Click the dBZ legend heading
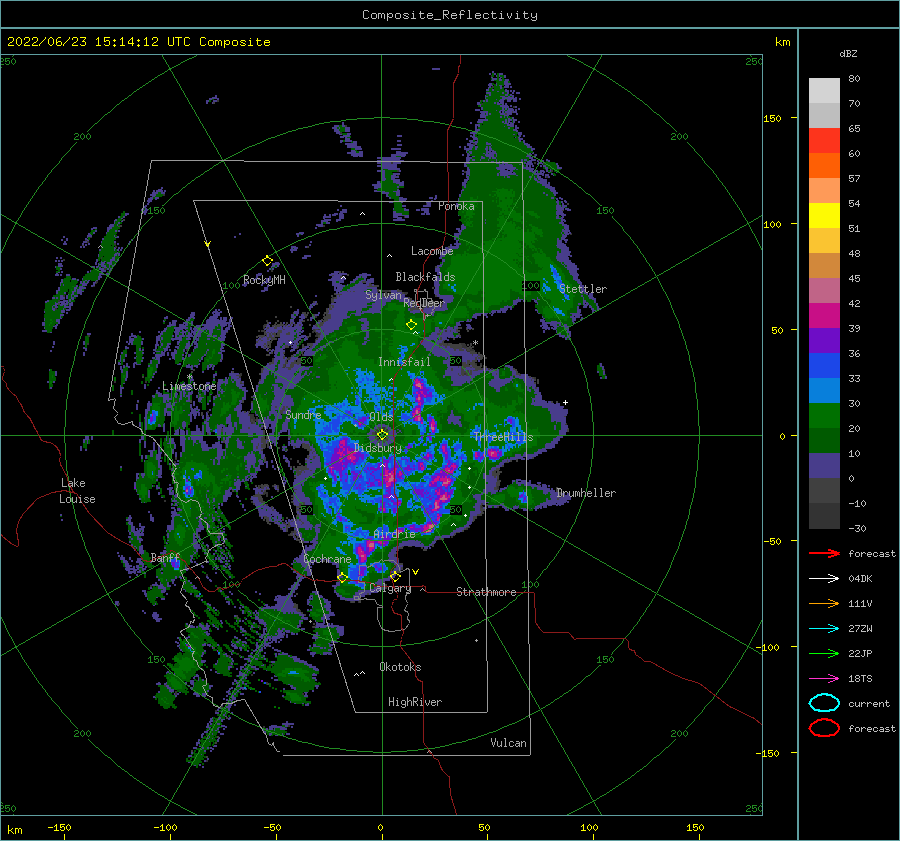Screen dimensions: 900x841 848,54
